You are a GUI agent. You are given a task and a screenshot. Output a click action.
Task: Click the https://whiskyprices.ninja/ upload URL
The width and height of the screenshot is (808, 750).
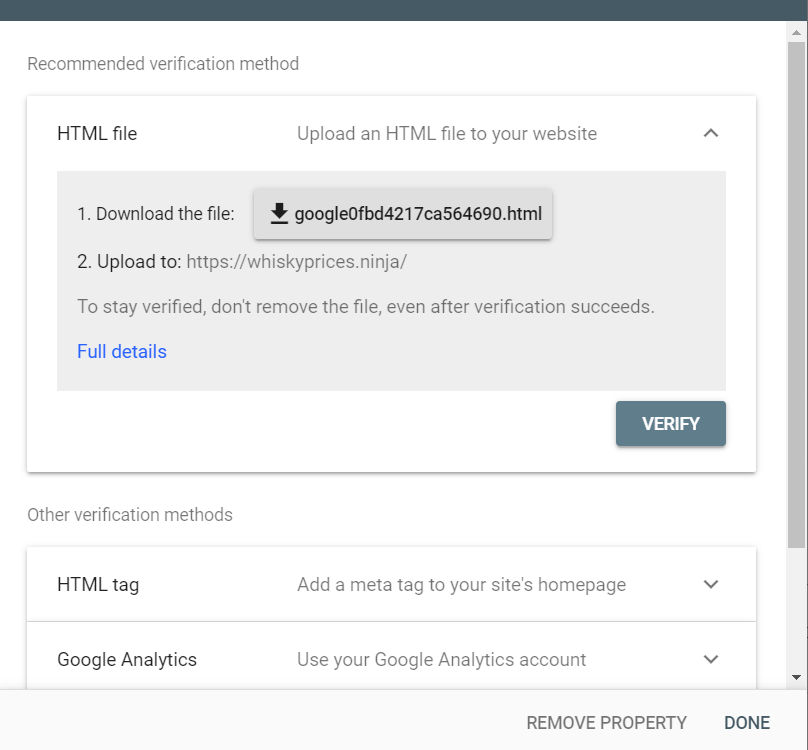tap(297, 262)
